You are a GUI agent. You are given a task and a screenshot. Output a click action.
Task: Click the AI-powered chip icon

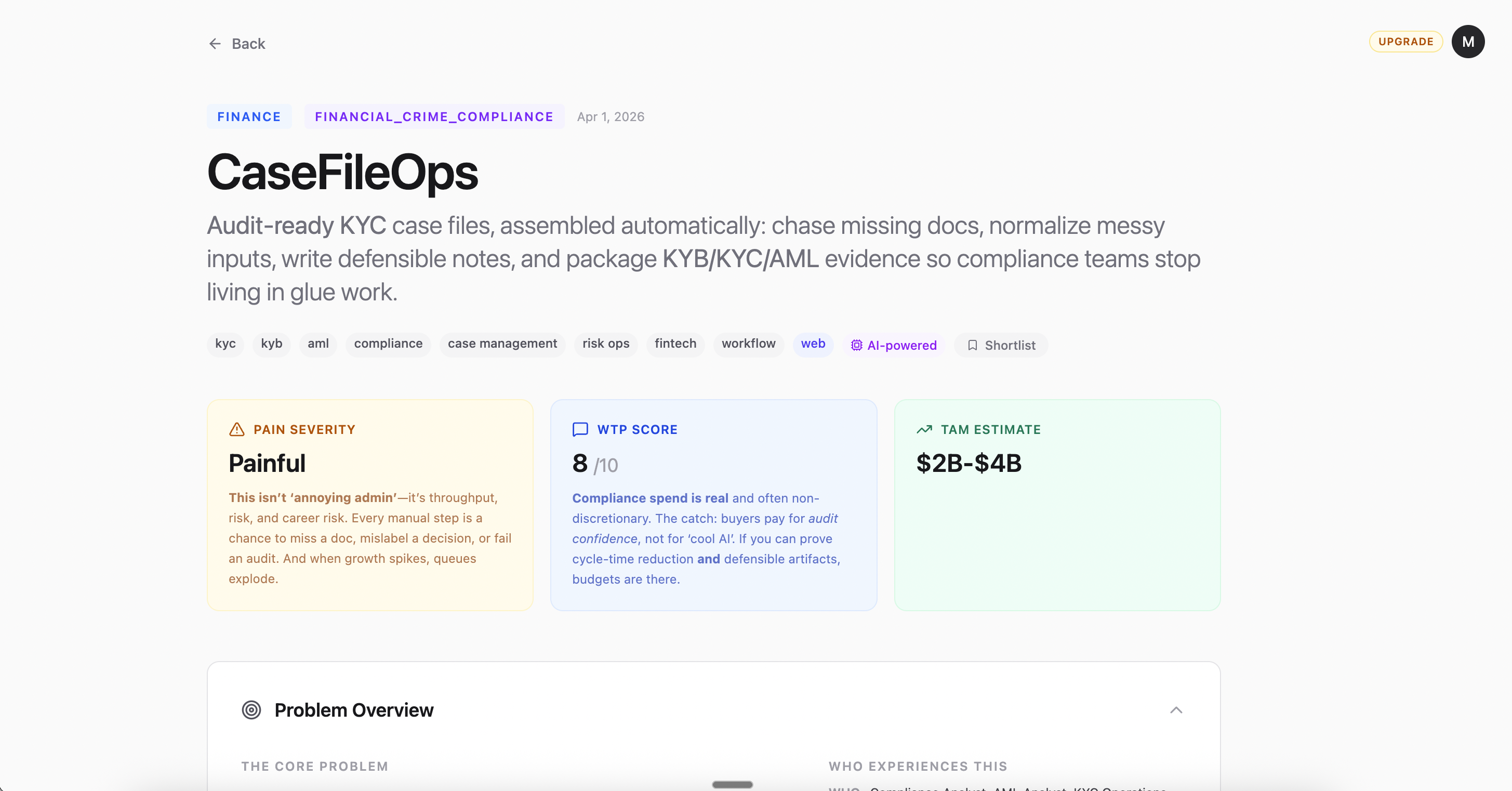pyautogui.click(x=856, y=345)
